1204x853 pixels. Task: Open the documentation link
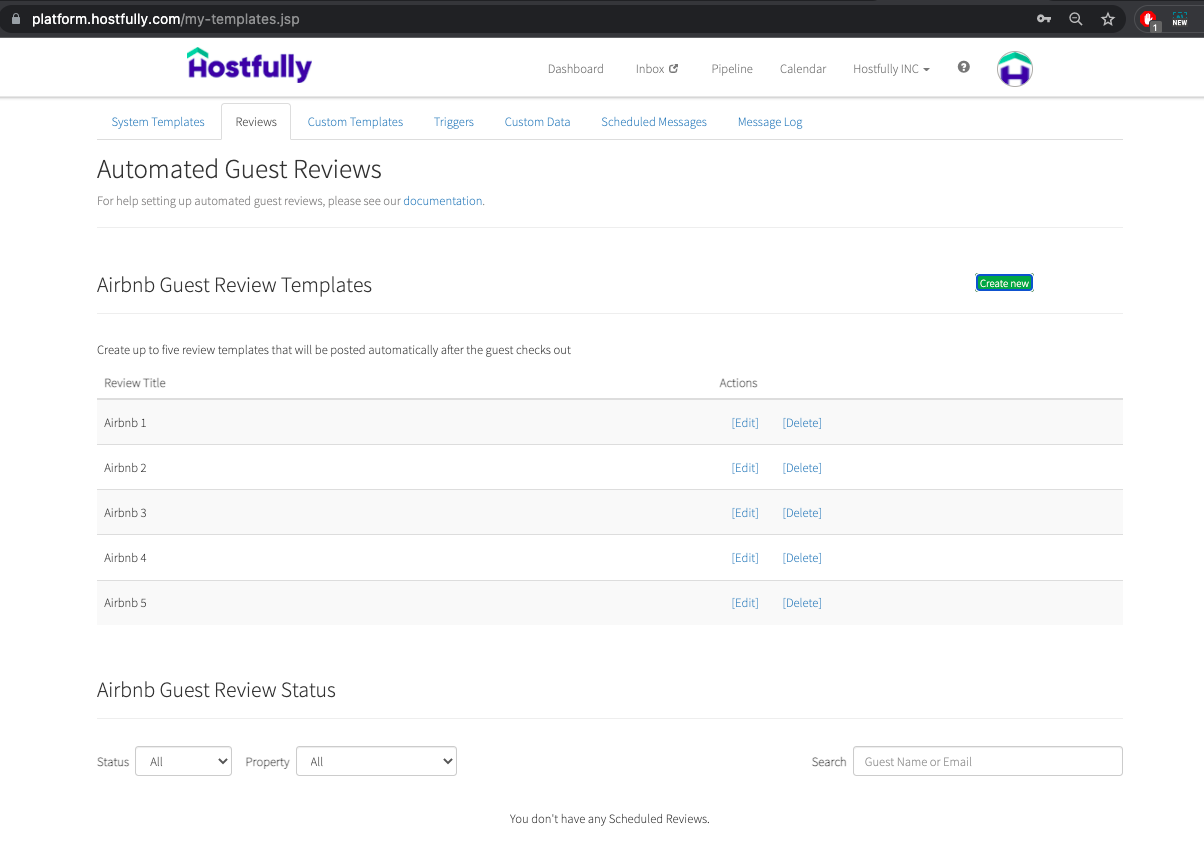click(x=442, y=200)
